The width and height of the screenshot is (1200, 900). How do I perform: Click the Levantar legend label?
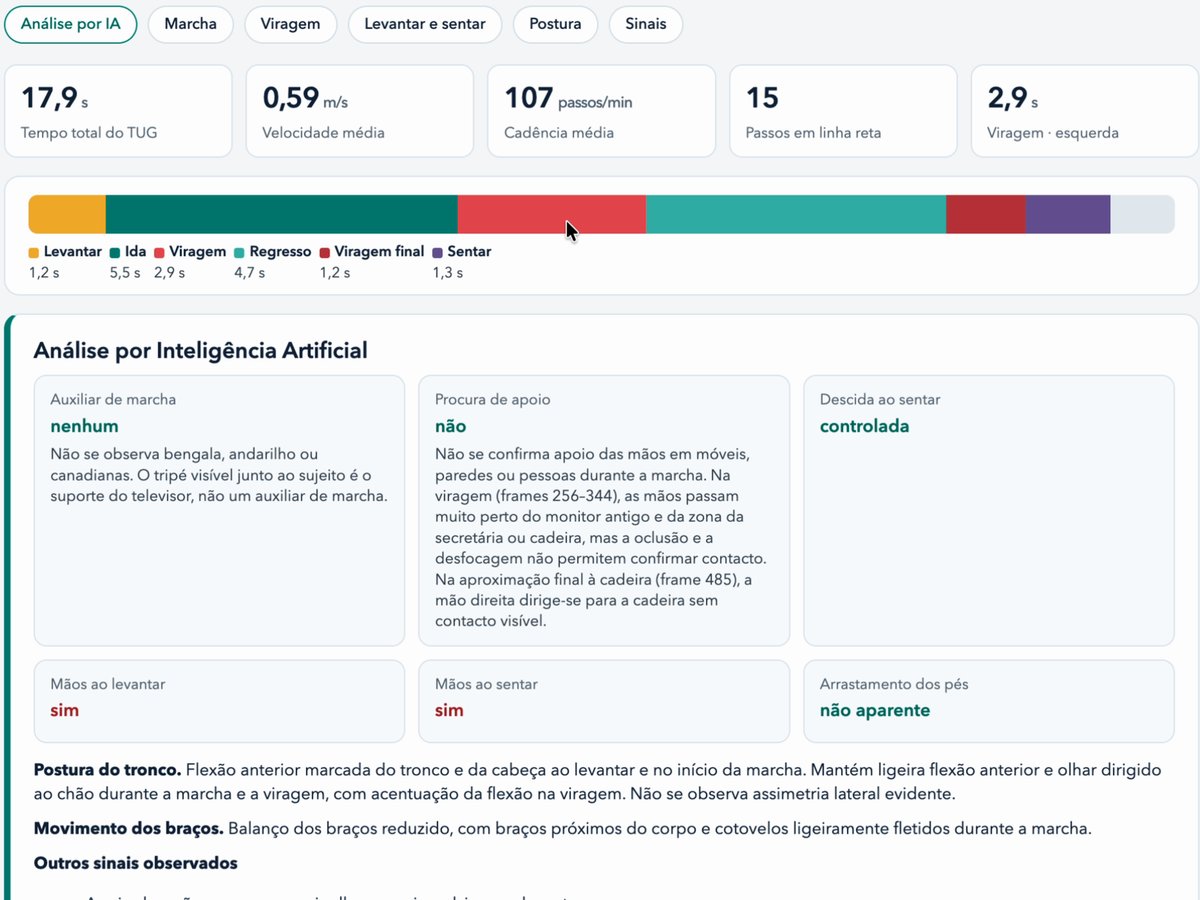click(x=72, y=252)
